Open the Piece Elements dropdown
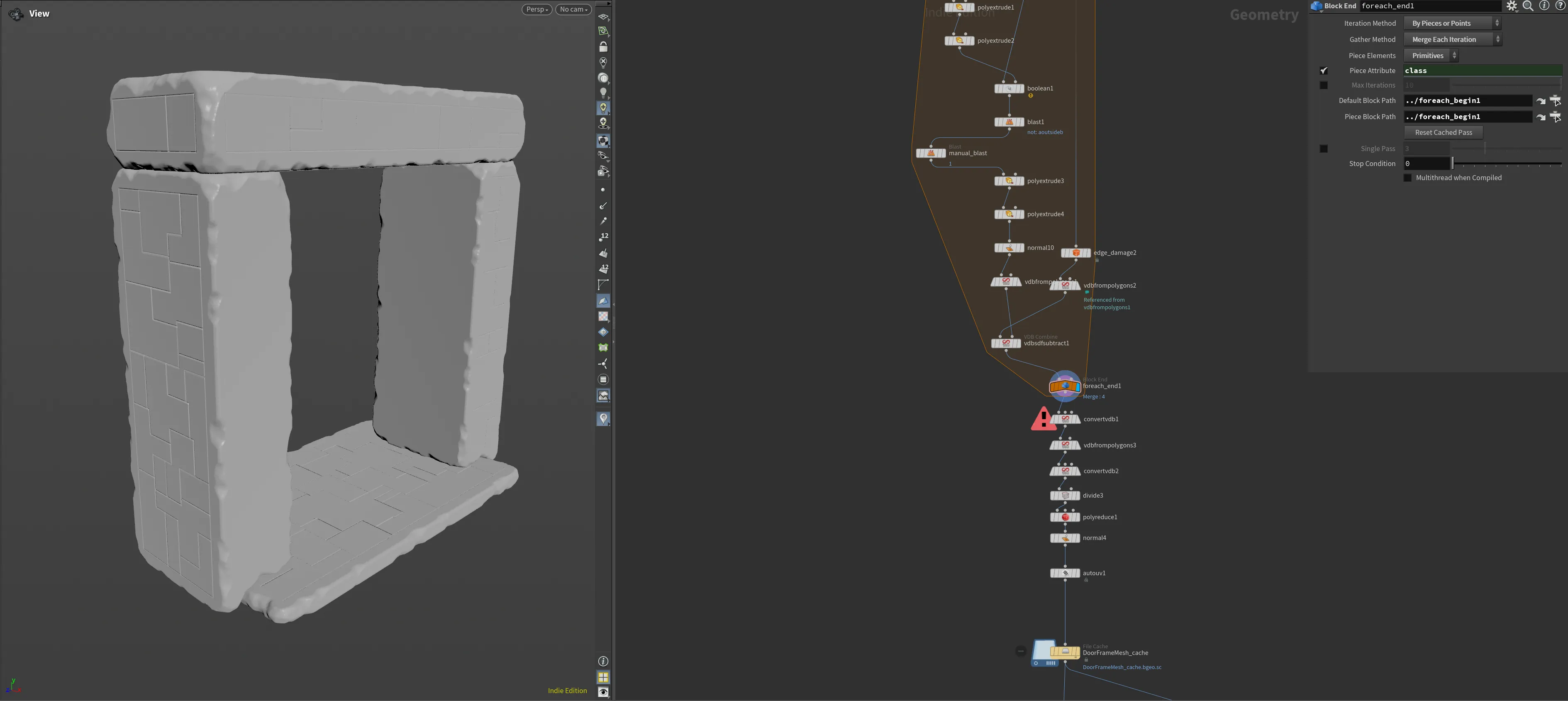 (x=1431, y=56)
